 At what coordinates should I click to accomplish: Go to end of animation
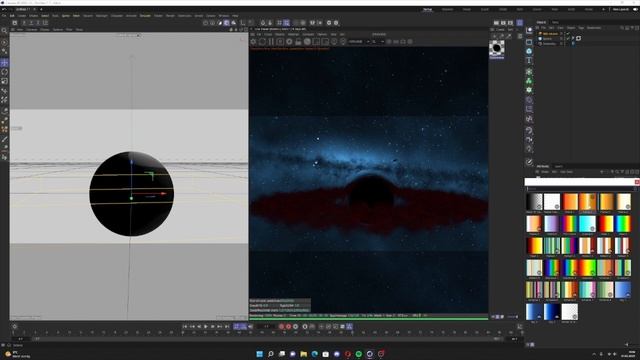[x=227, y=327]
